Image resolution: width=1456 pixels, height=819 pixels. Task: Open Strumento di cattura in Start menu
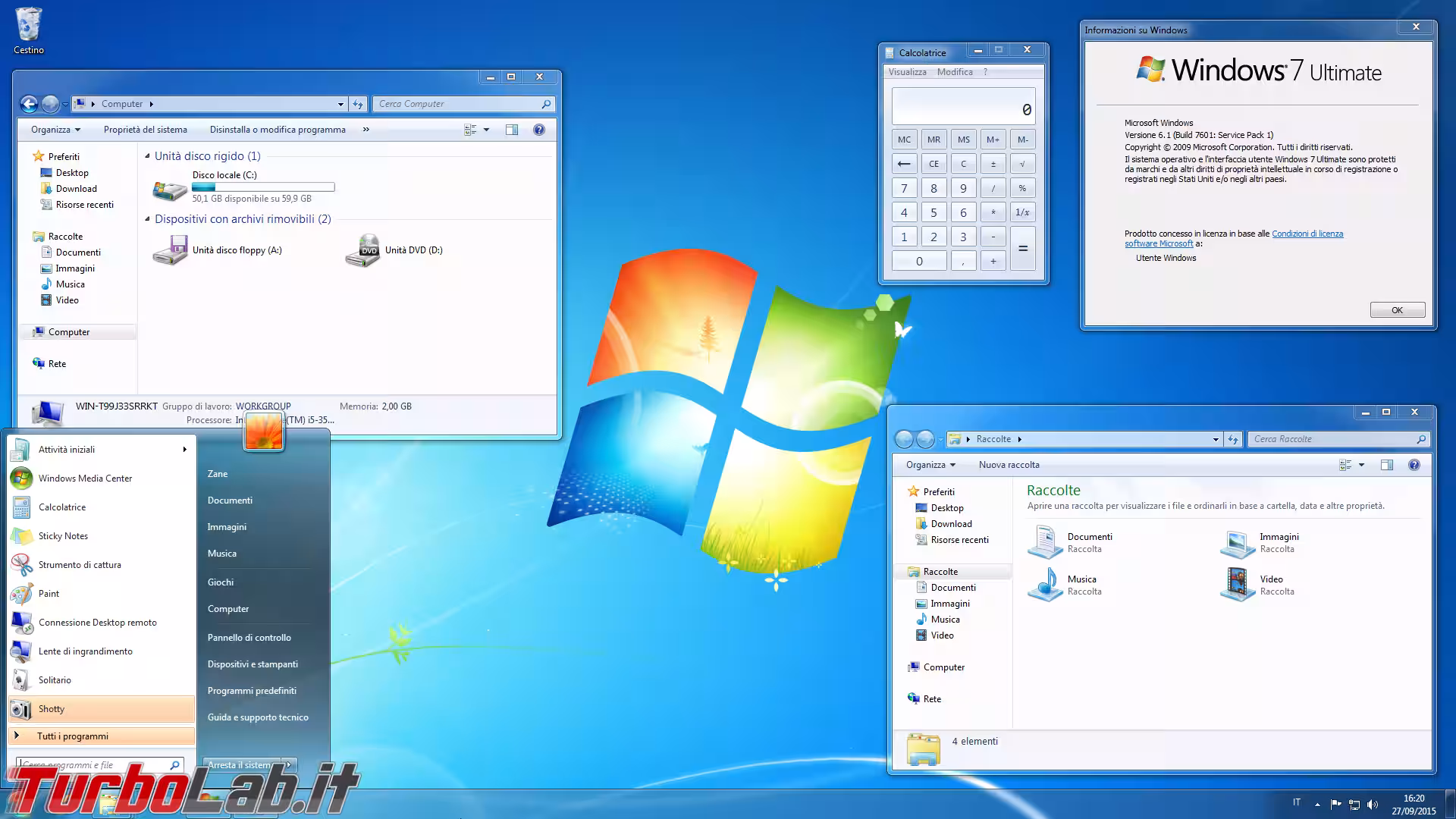(x=80, y=565)
